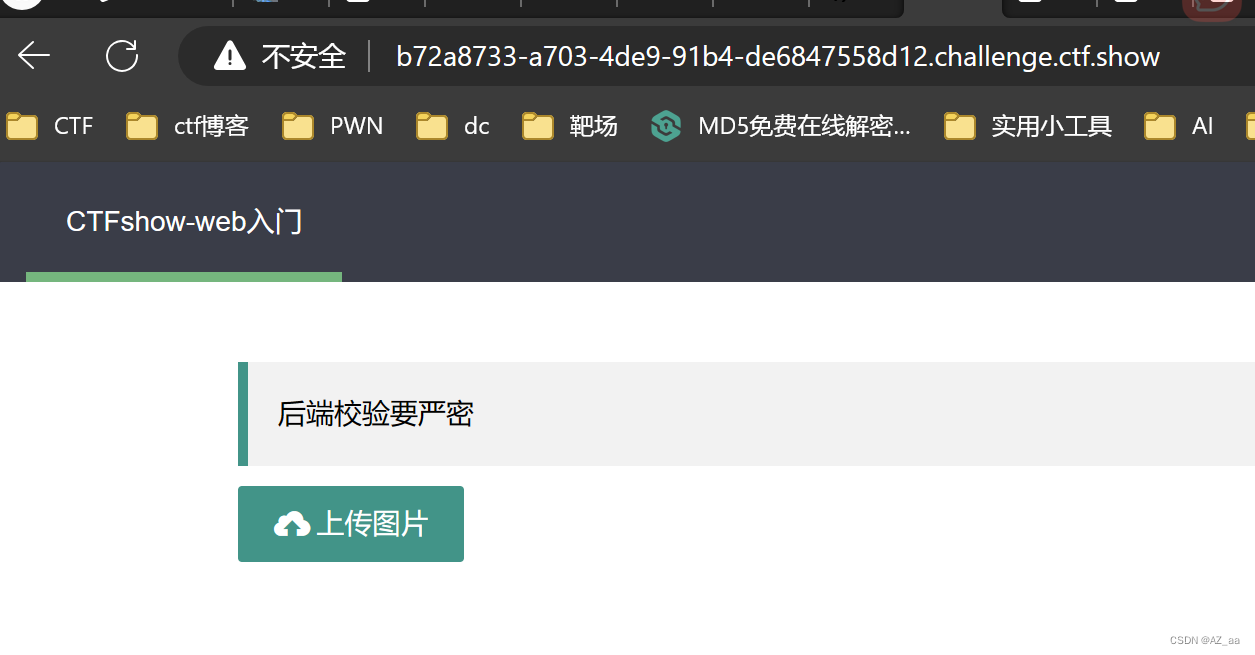
Task: Expand the ctf博客 bookmarks folder
Action: (188, 126)
